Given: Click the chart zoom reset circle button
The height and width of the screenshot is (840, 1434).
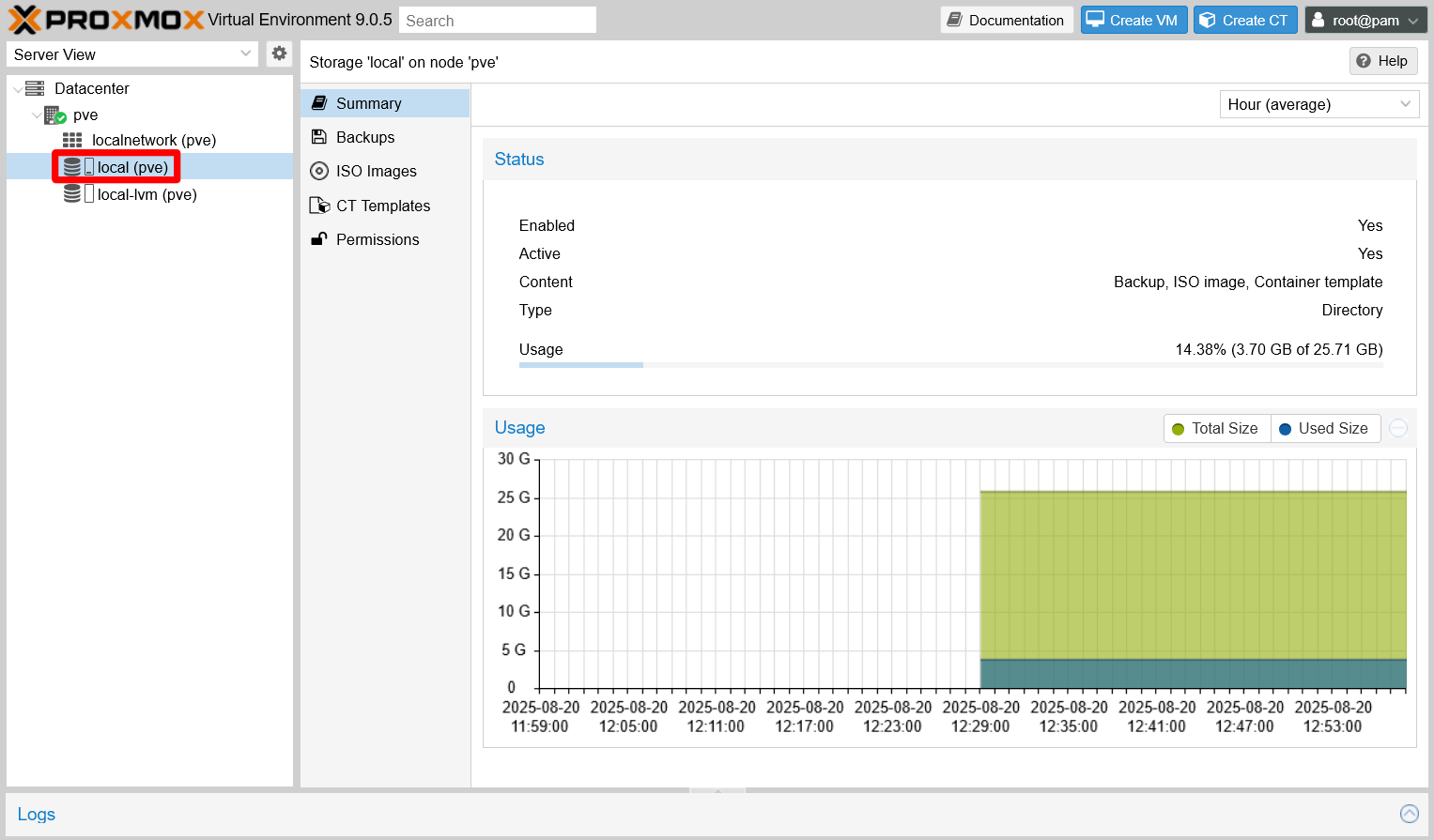Looking at the screenshot, I should coord(1398,428).
